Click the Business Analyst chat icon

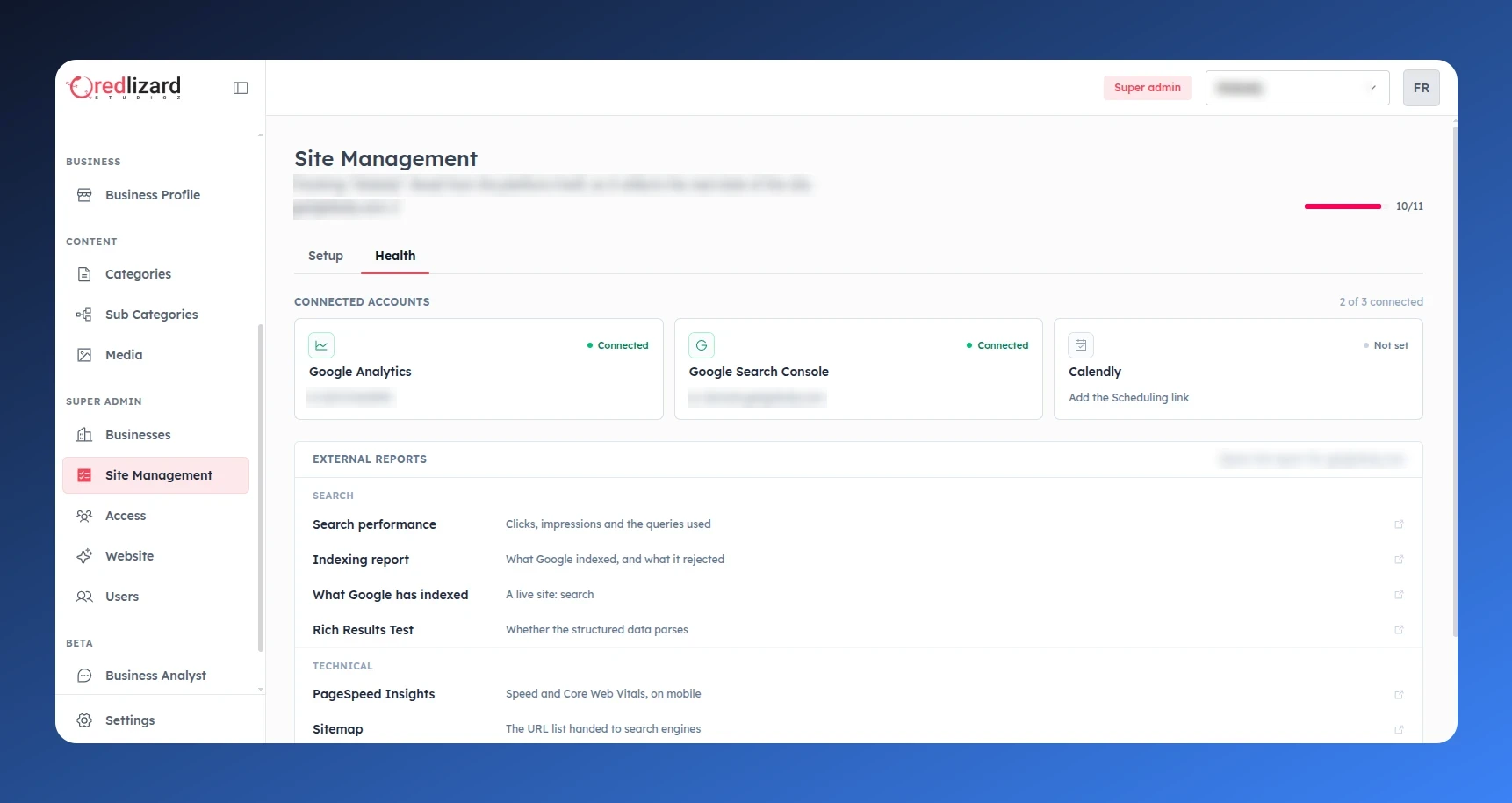click(x=84, y=676)
